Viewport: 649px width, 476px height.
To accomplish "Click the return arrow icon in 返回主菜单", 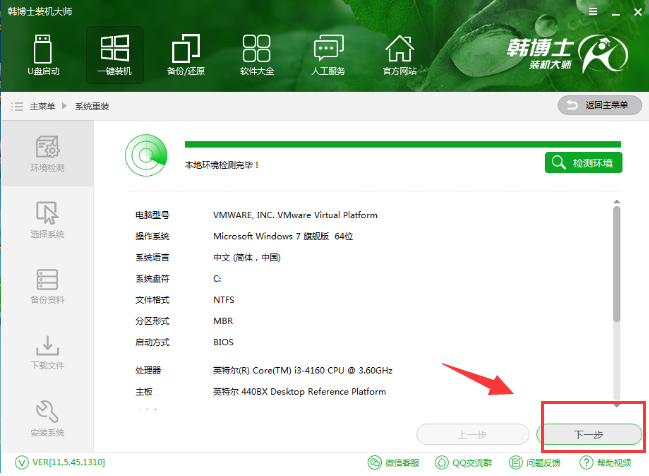I will [572, 105].
